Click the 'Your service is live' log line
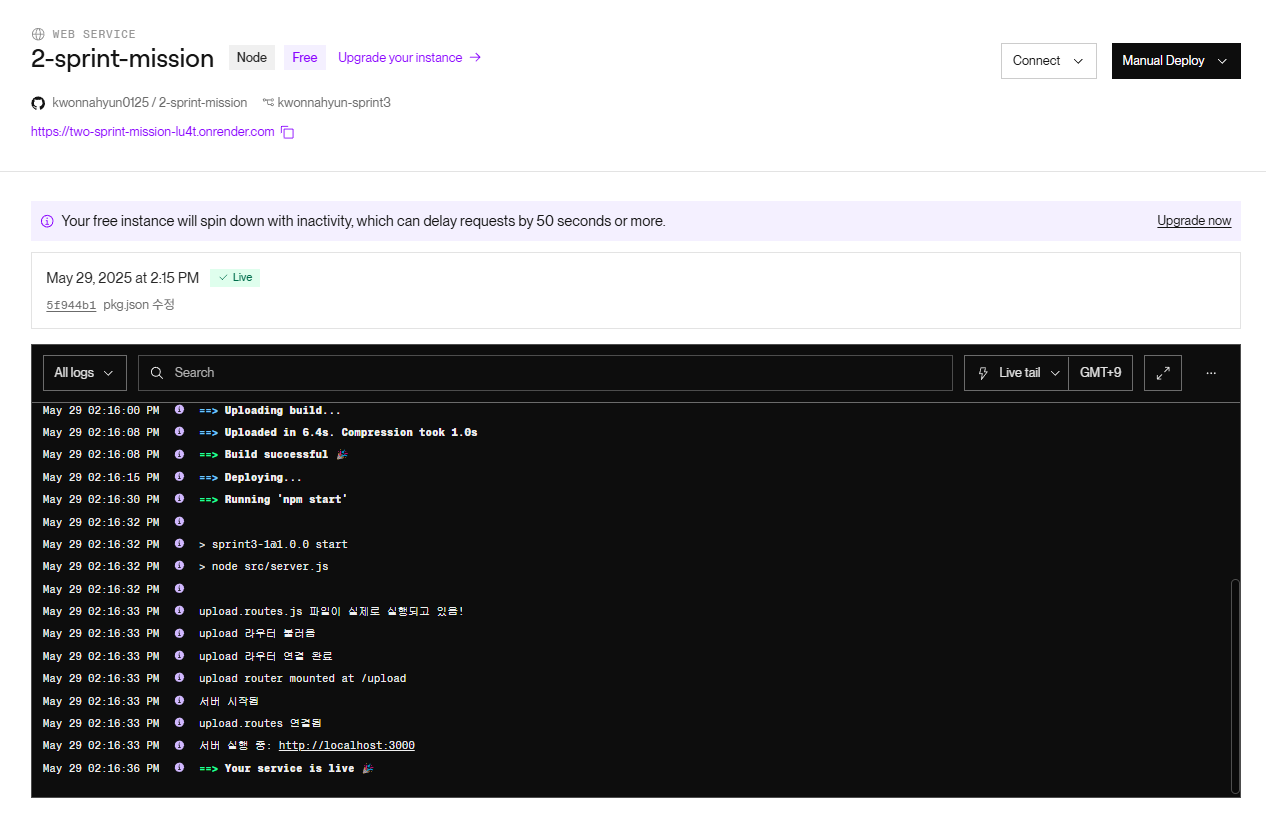1266x813 pixels. [x=286, y=768]
